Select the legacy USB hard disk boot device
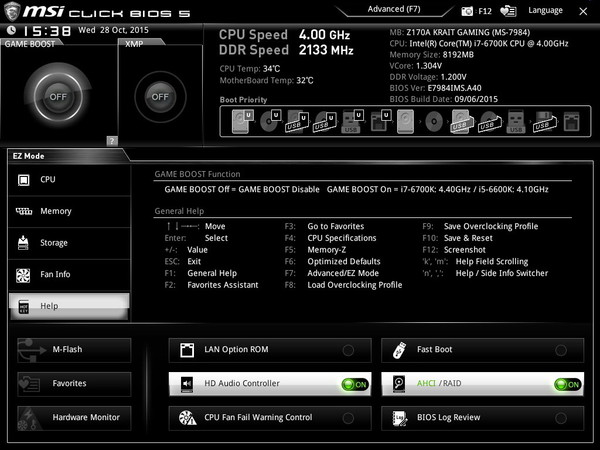Image resolution: width=600 pixels, height=450 pixels. click(x=461, y=121)
